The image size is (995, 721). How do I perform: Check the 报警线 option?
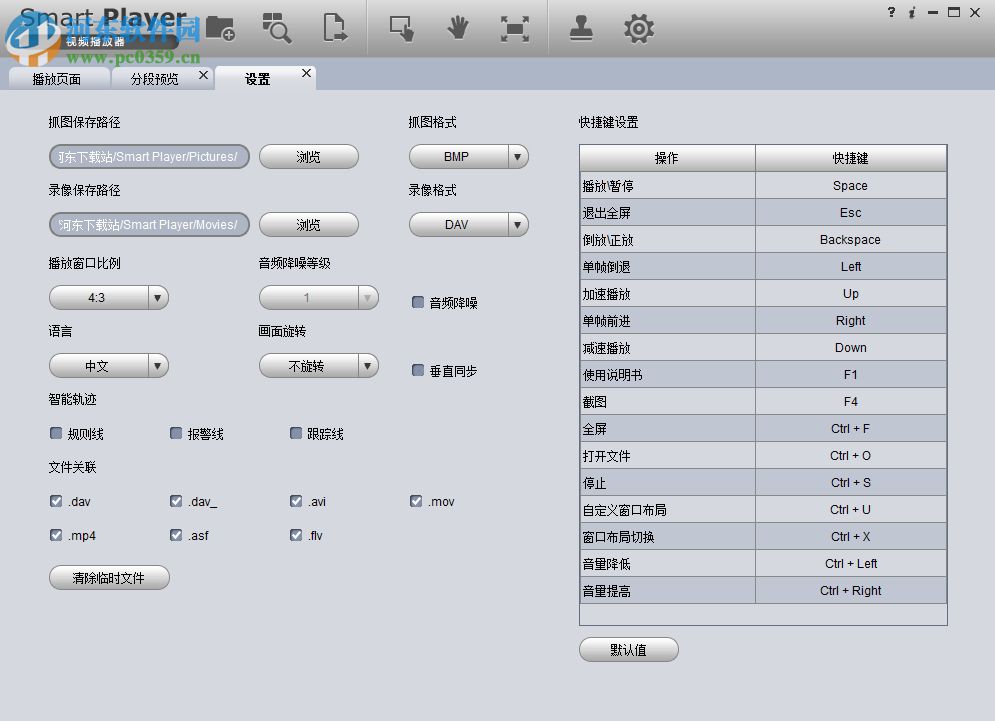tap(176, 433)
